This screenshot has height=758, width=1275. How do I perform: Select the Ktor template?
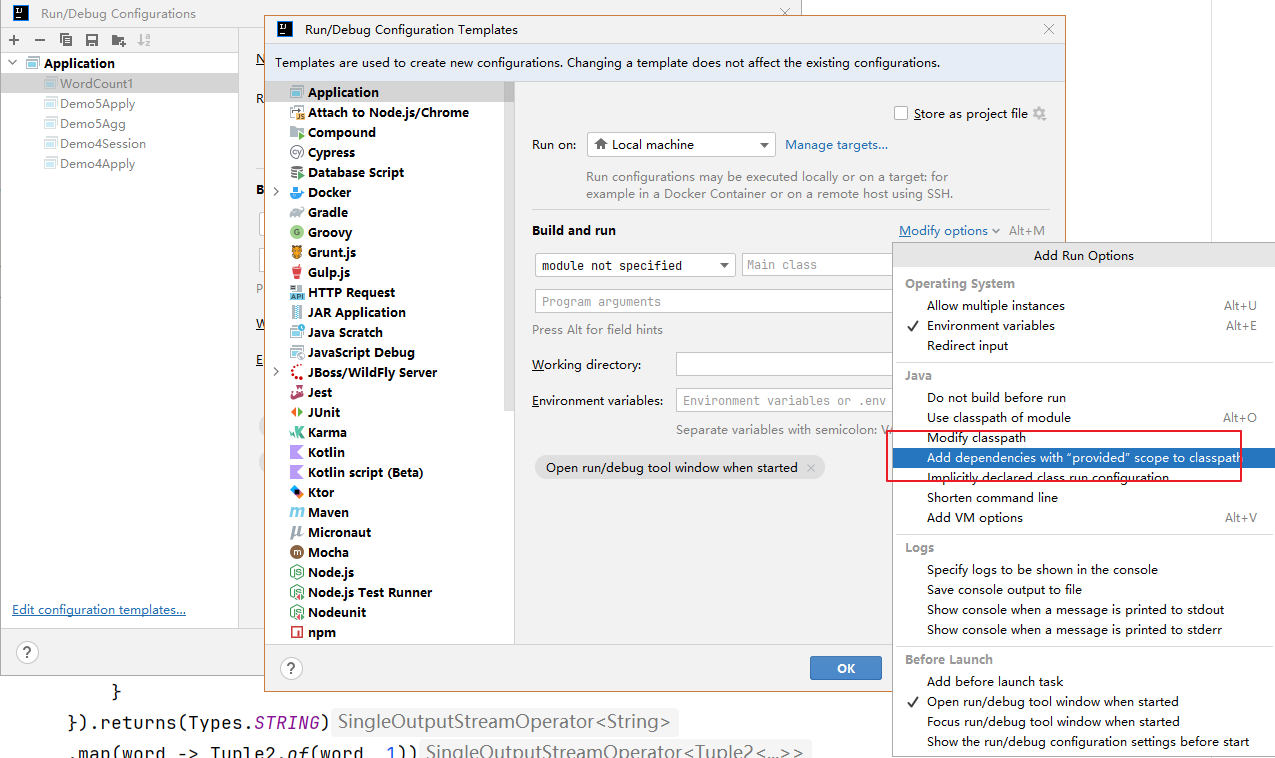point(321,492)
